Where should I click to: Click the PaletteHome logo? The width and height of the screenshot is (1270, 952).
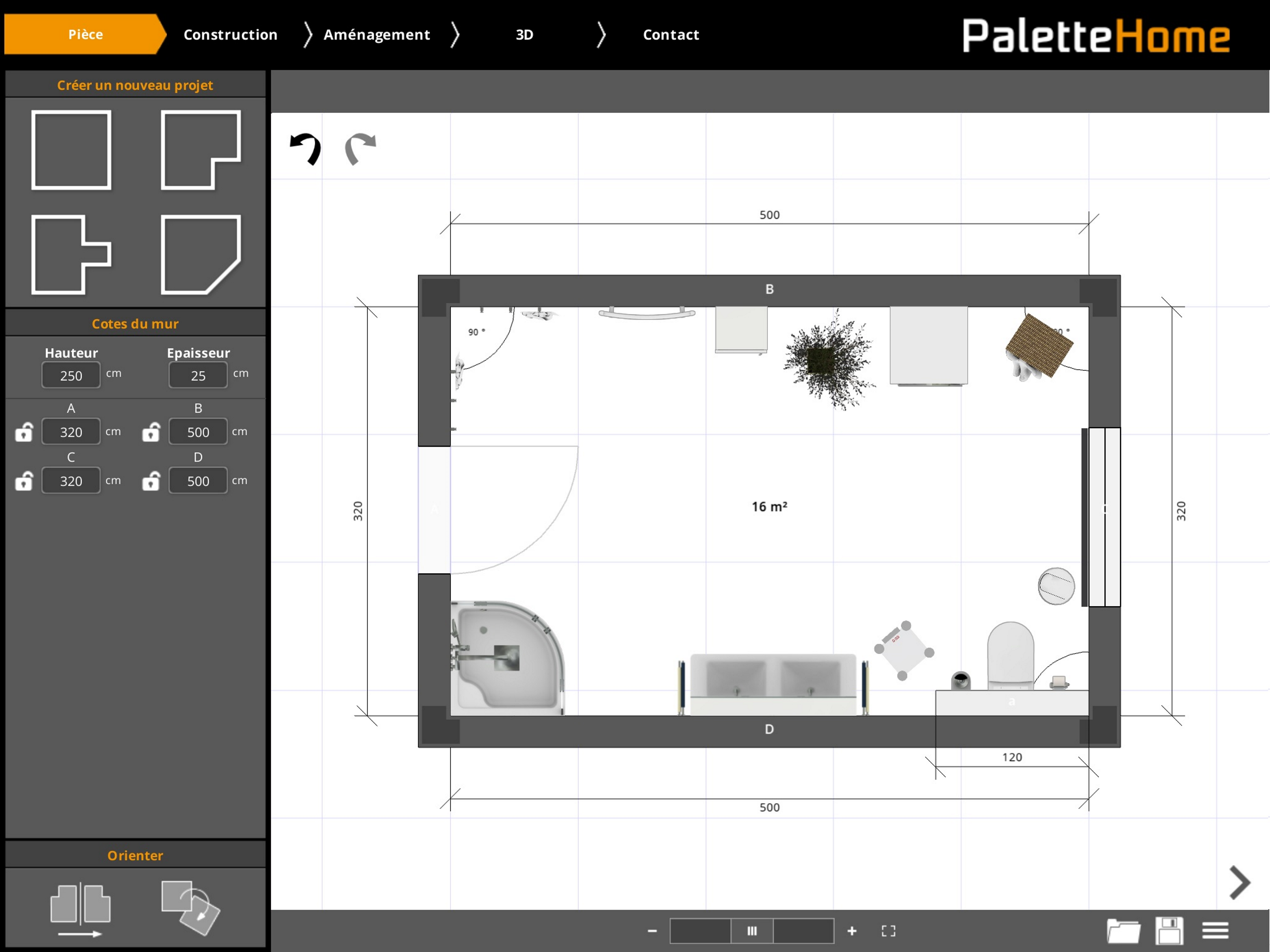(x=1096, y=36)
